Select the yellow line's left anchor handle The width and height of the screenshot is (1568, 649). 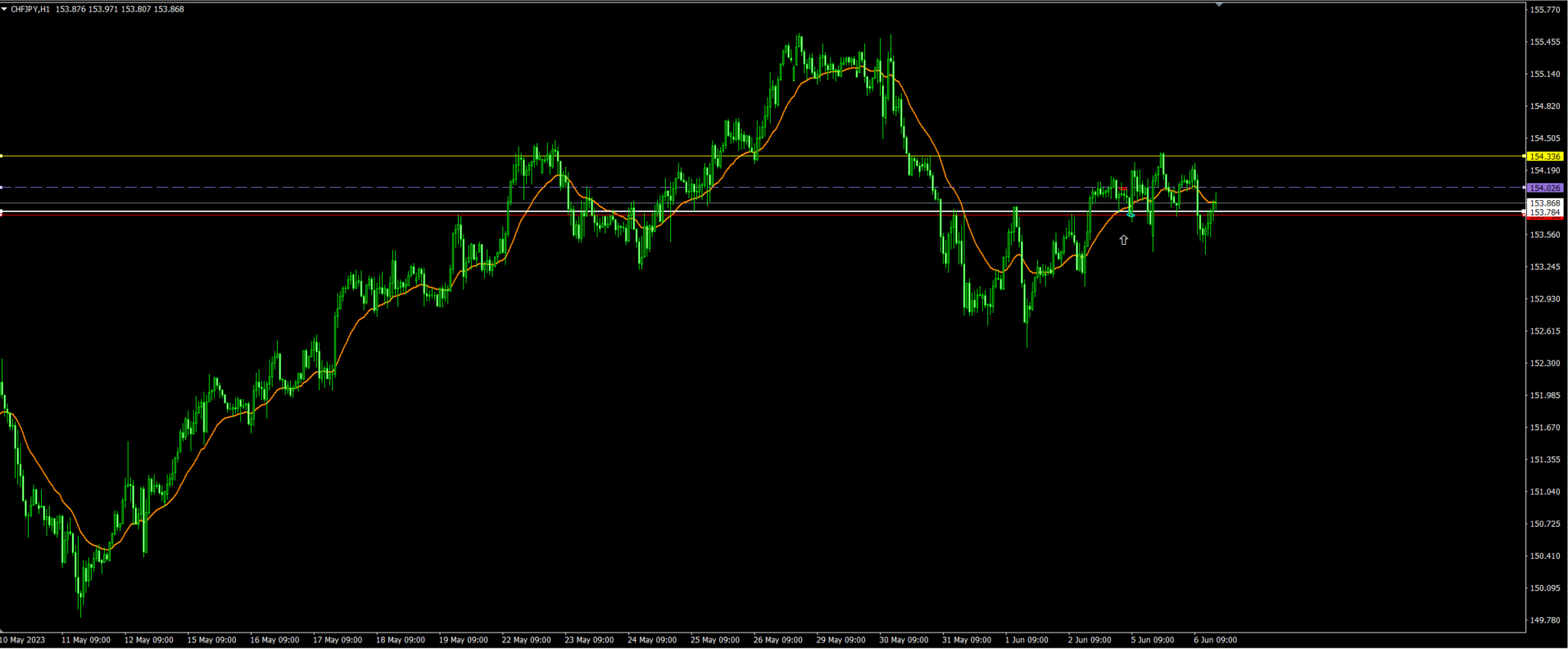[x=2, y=156]
